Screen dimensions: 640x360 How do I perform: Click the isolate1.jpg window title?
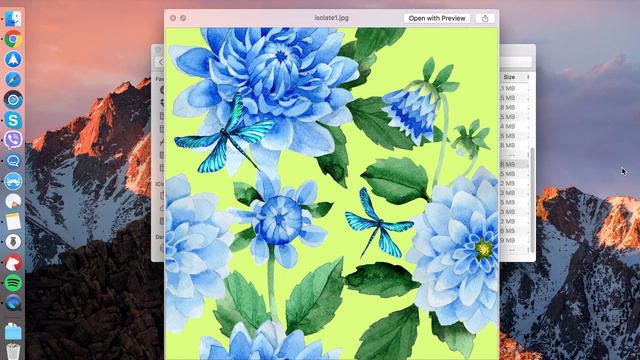coord(331,18)
